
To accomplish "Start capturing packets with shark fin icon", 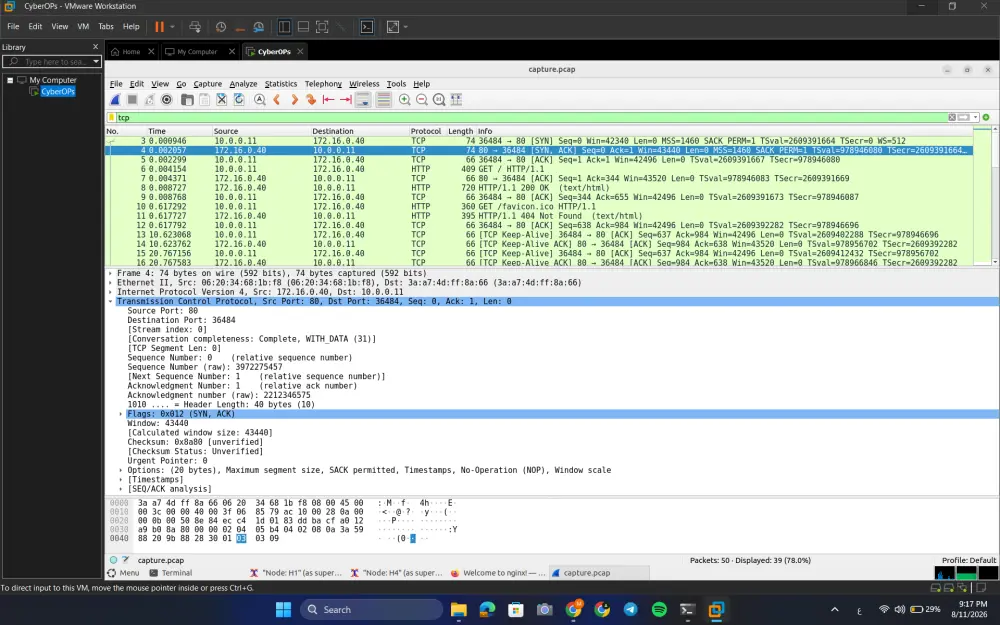I will [115, 99].
